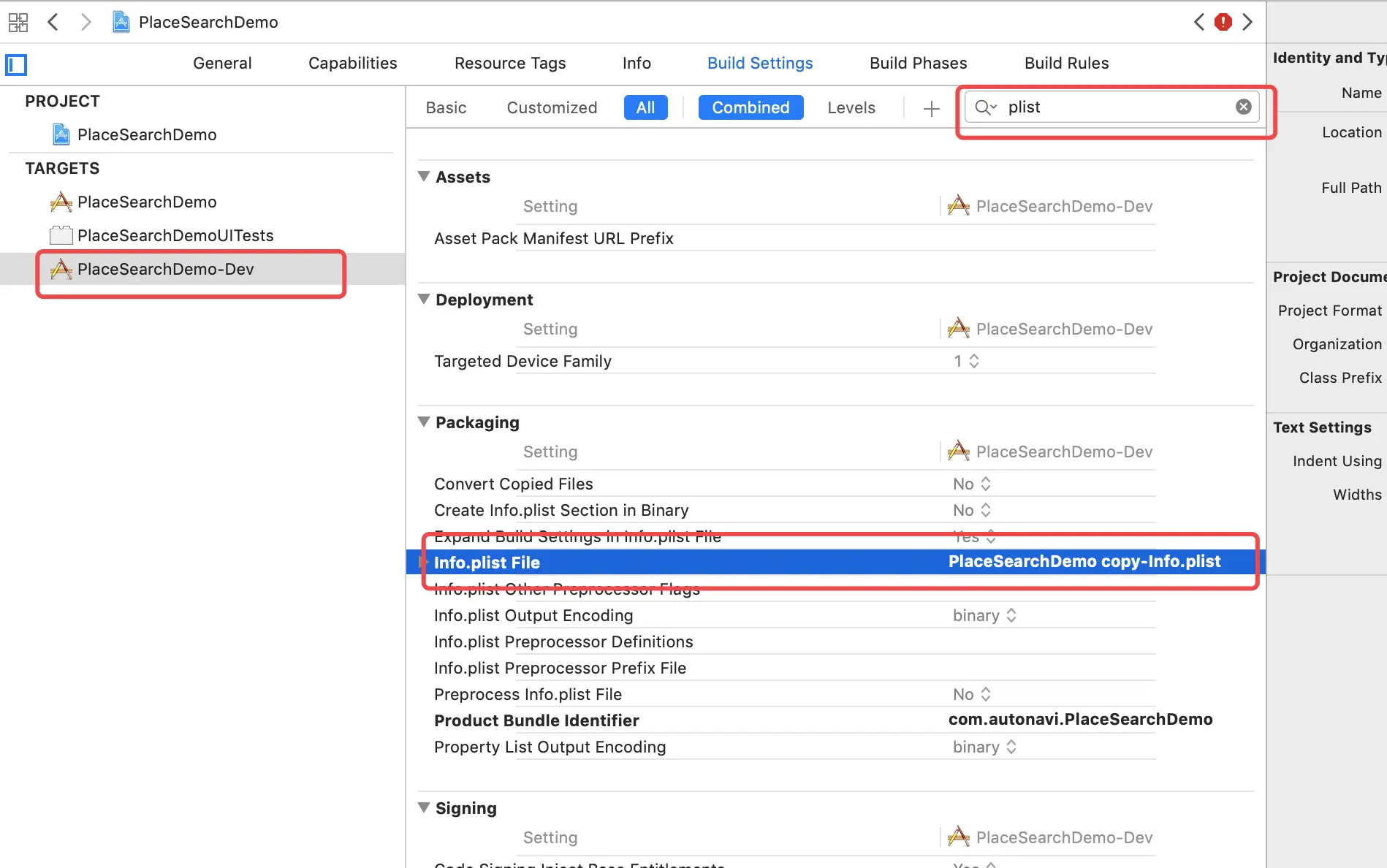Change Info.plist Output Encoding value
The image size is (1387, 868).
click(x=984, y=616)
